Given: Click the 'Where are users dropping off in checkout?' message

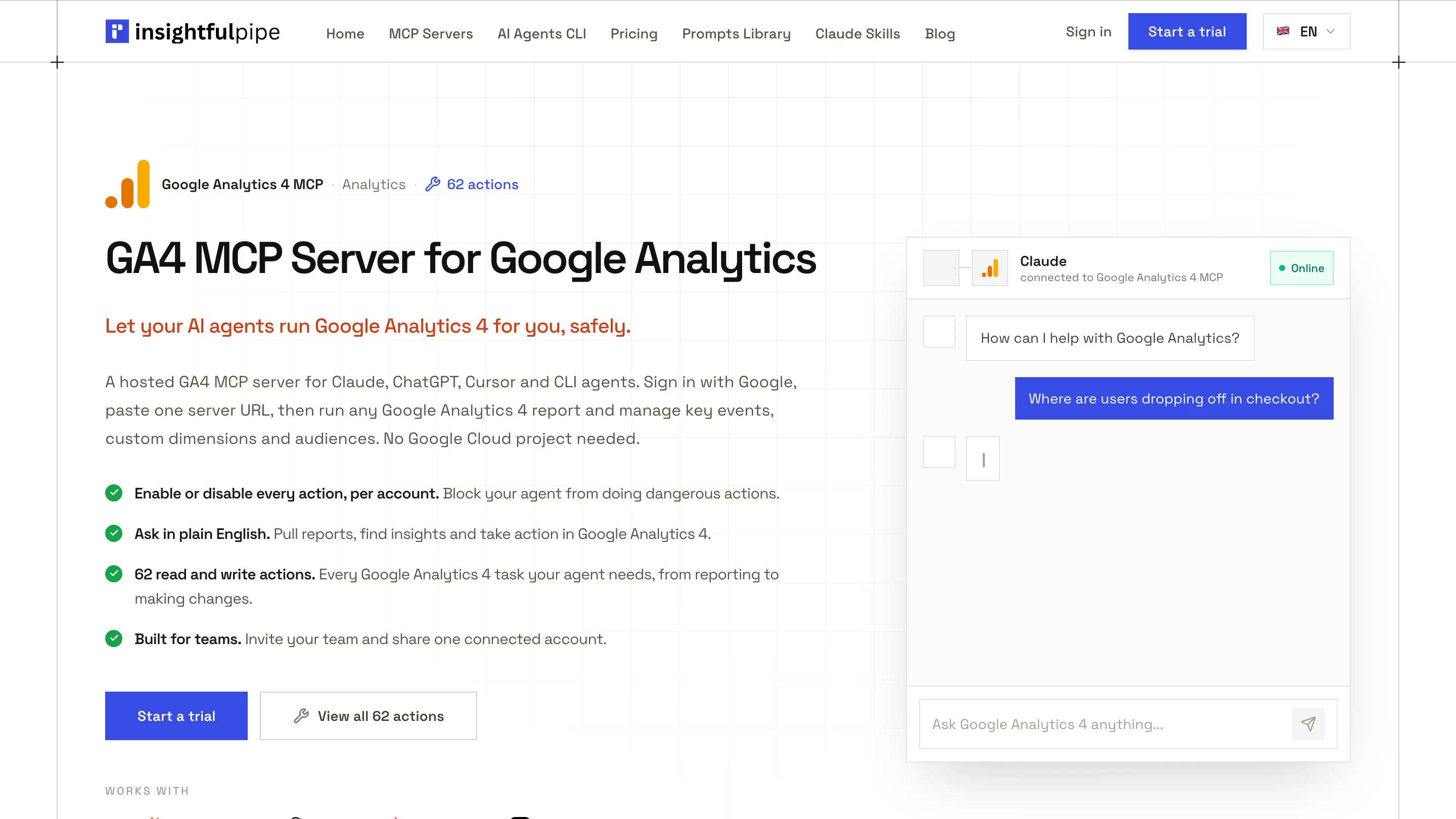Looking at the screenshot, I should click(x=1174, y=398).
